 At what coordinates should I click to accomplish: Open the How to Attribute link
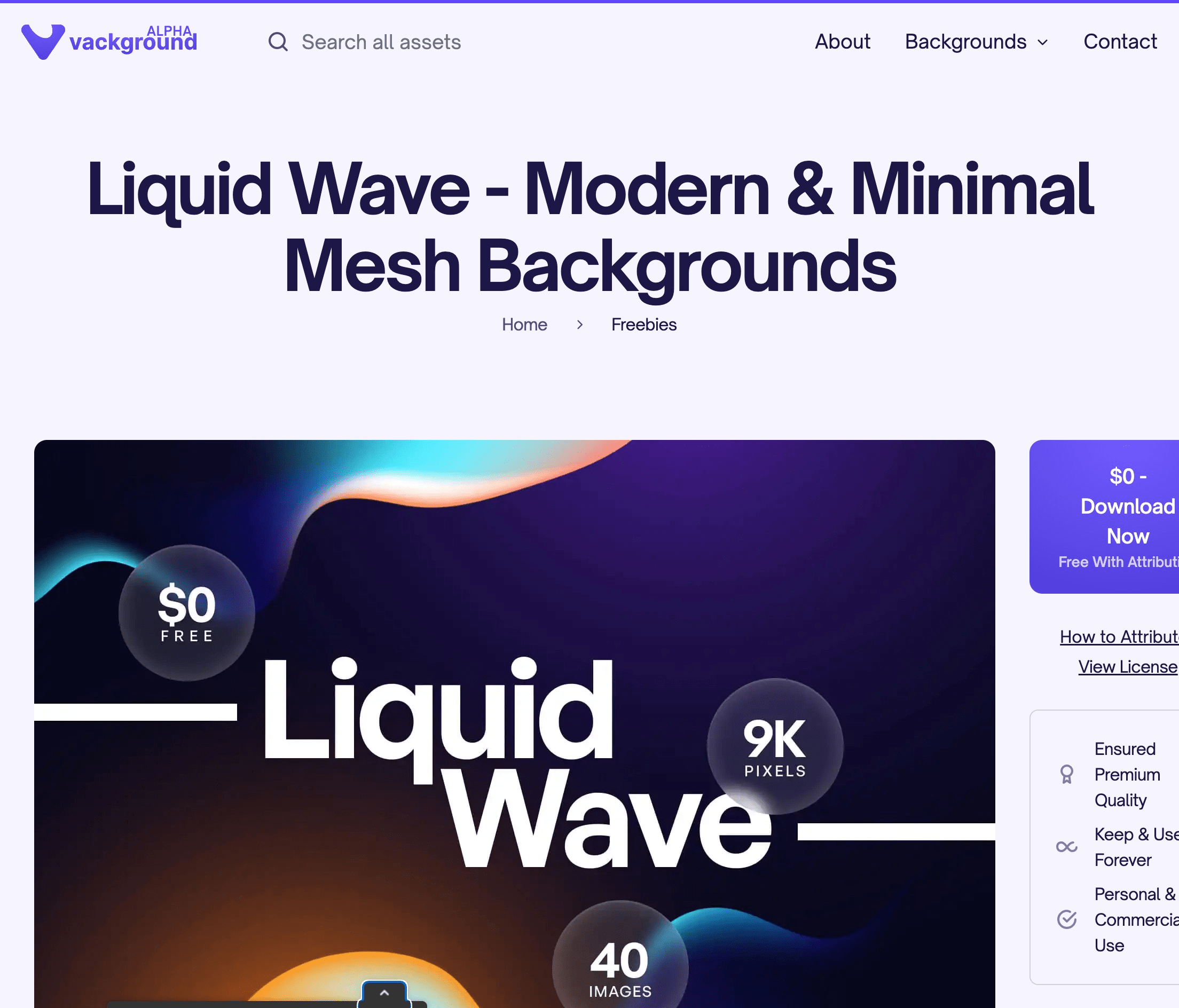pos(1119,636)
